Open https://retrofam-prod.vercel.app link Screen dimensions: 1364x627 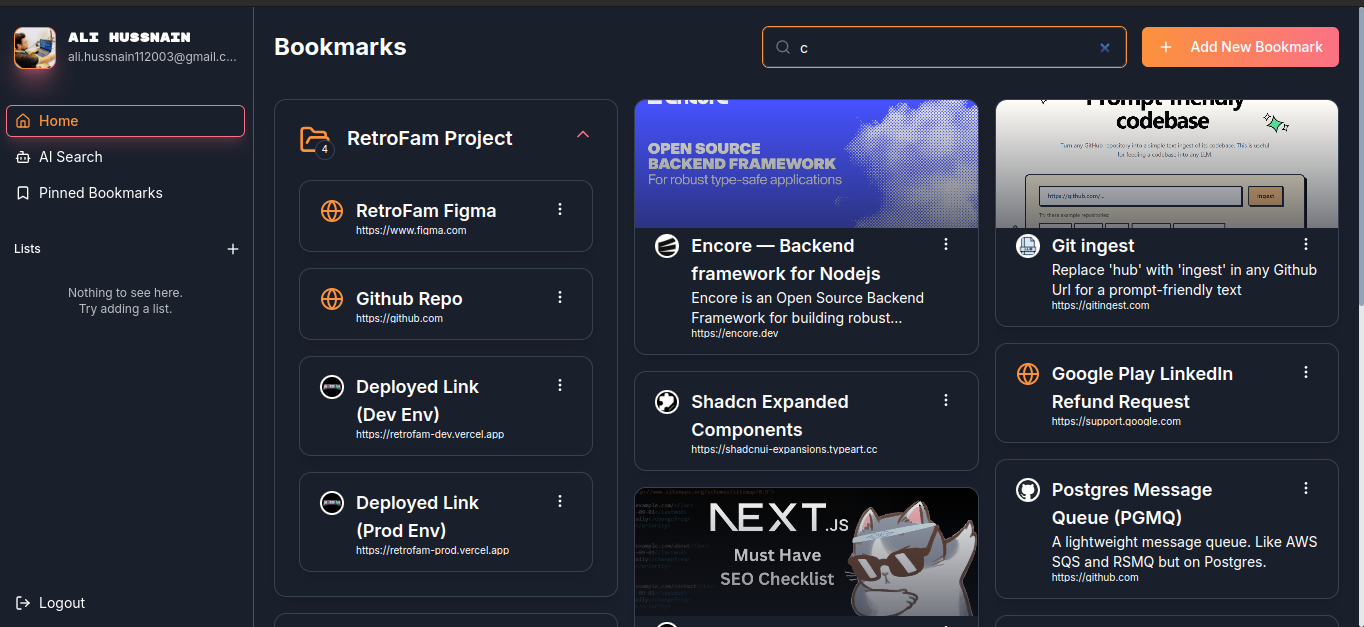pyautogui.click(x=433, y=550)
